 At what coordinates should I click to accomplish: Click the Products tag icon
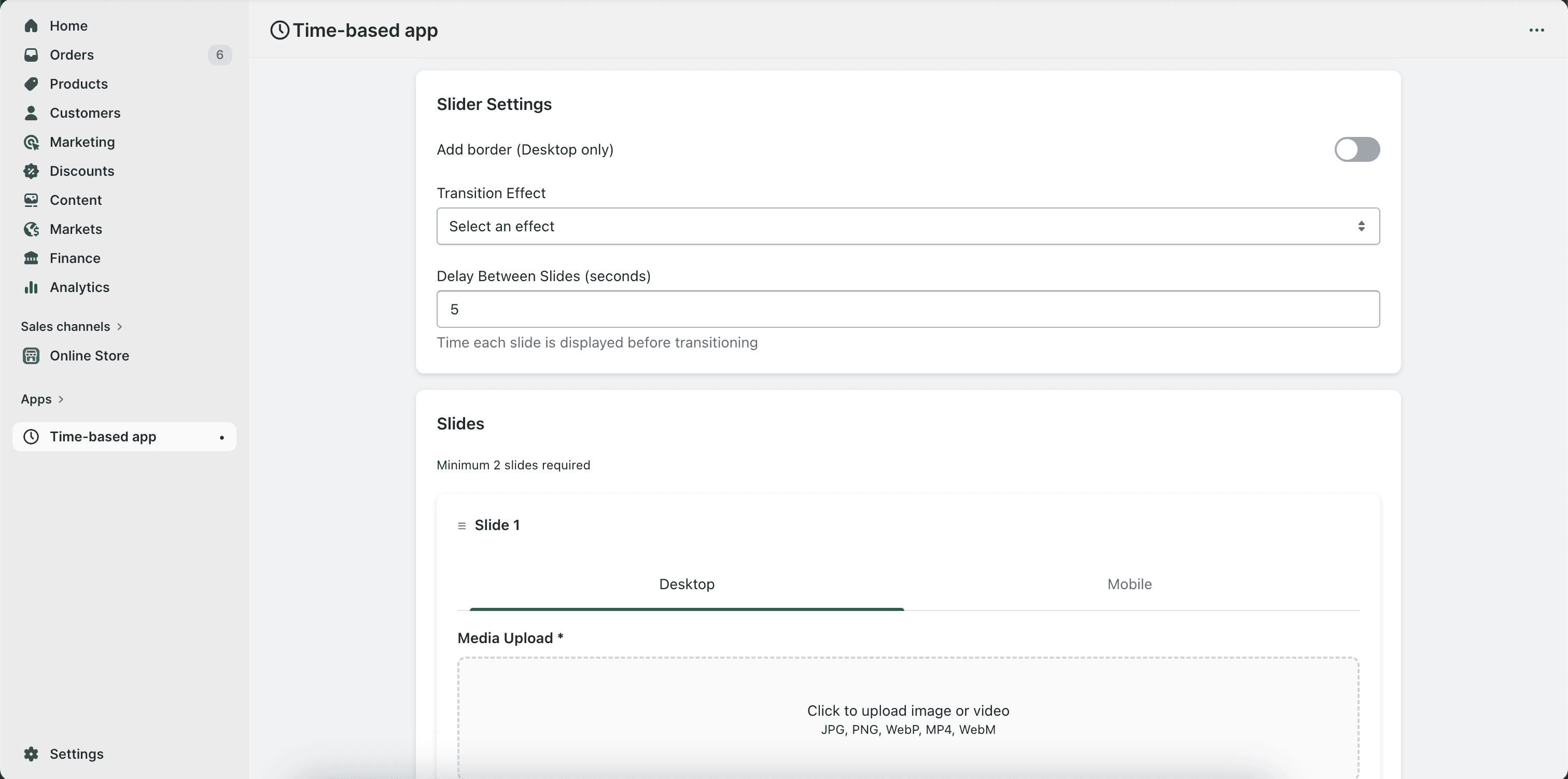pyautogui.click(x=31, y=84)
